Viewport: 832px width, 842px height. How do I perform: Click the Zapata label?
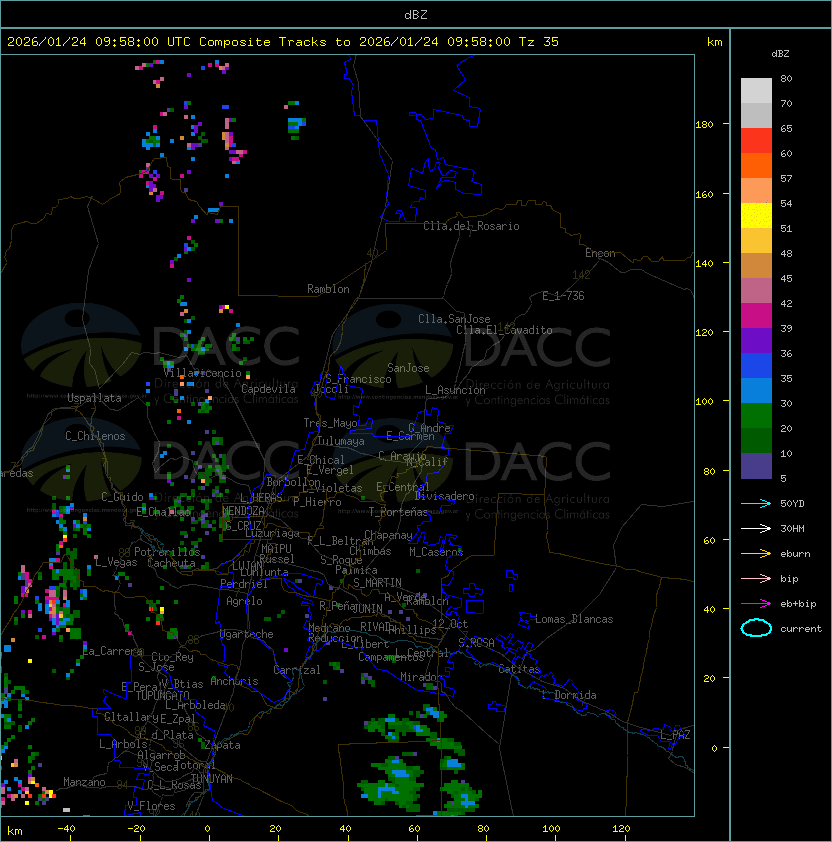(x=222, y=745)
